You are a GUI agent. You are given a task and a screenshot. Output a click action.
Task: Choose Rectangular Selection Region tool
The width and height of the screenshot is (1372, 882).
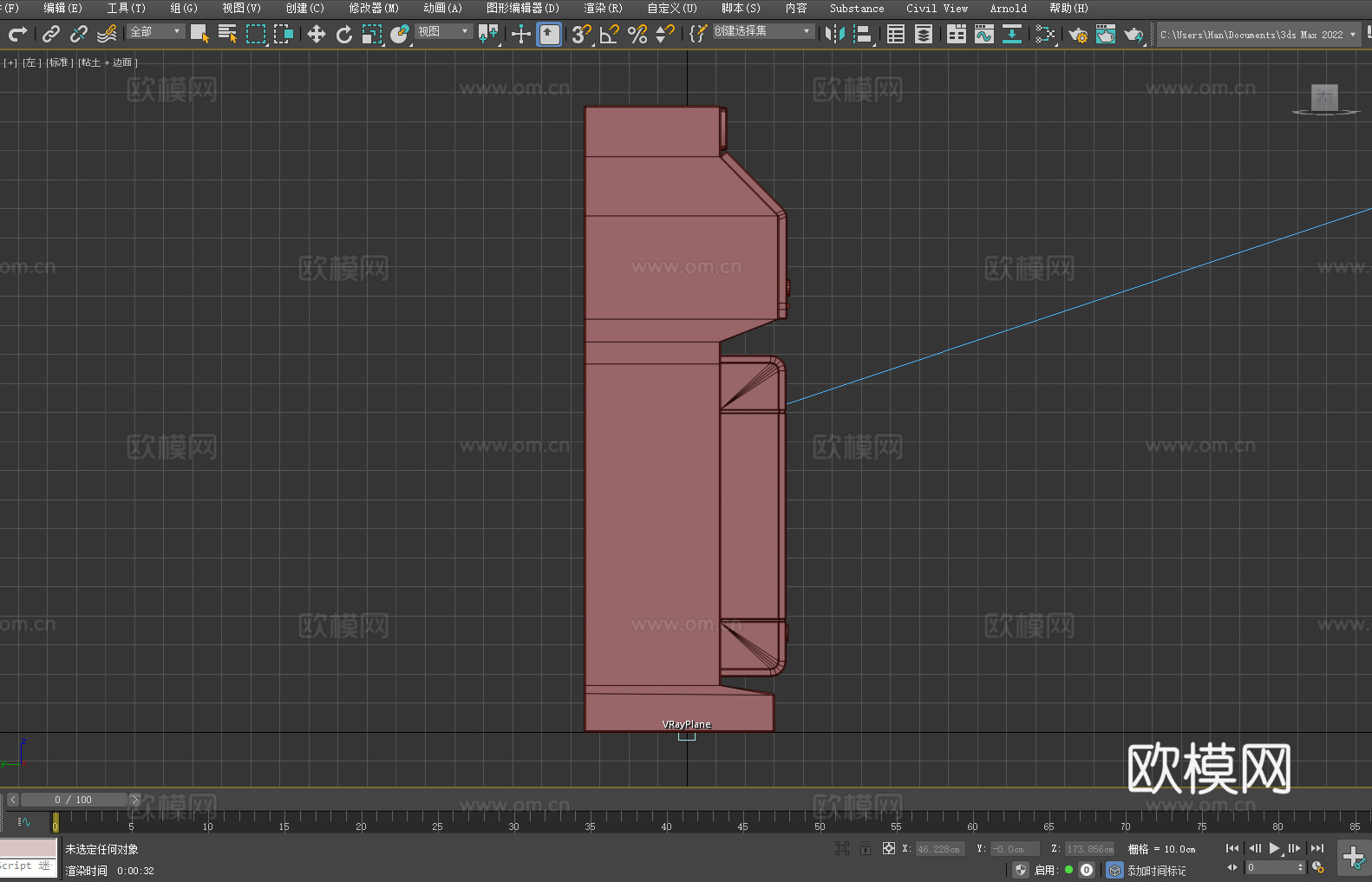[x=256, y=34]
